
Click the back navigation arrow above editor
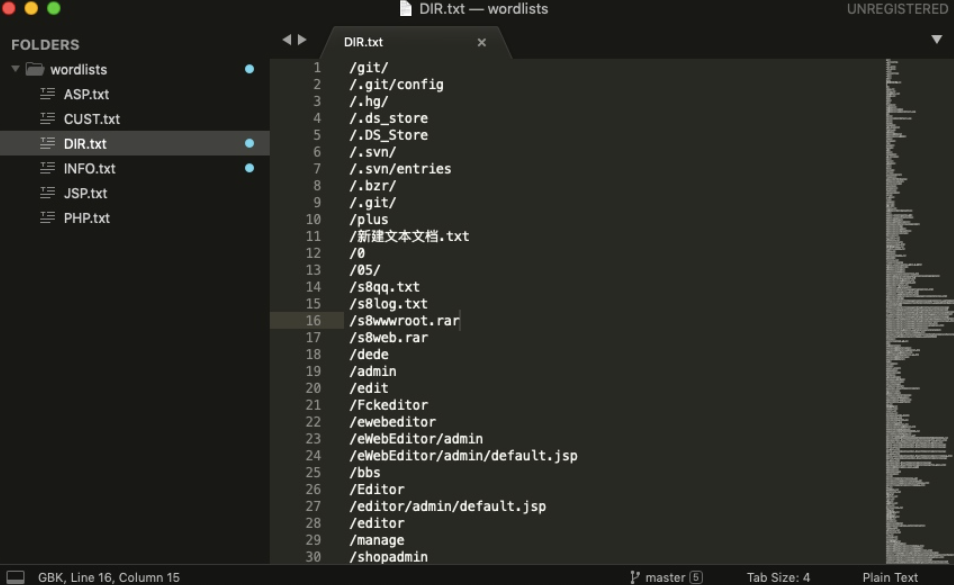pyautogui.click(x=287, y=40)
